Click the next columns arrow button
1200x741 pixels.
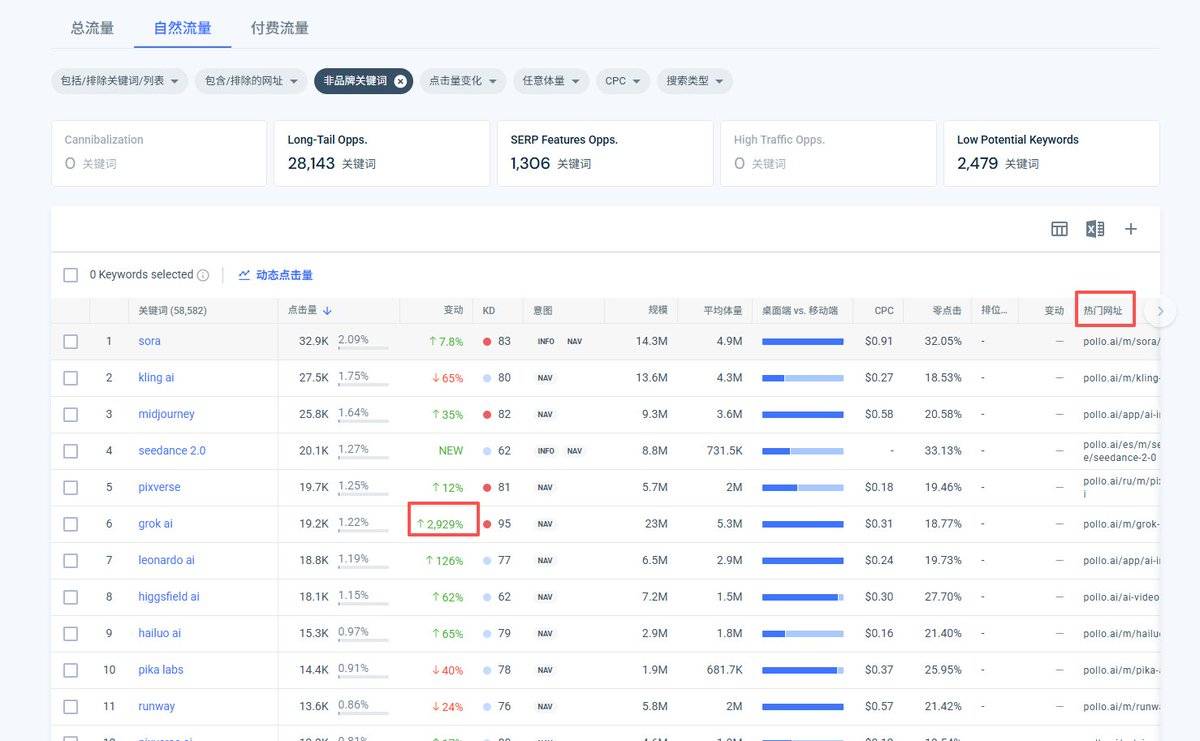pos(1160,311)
